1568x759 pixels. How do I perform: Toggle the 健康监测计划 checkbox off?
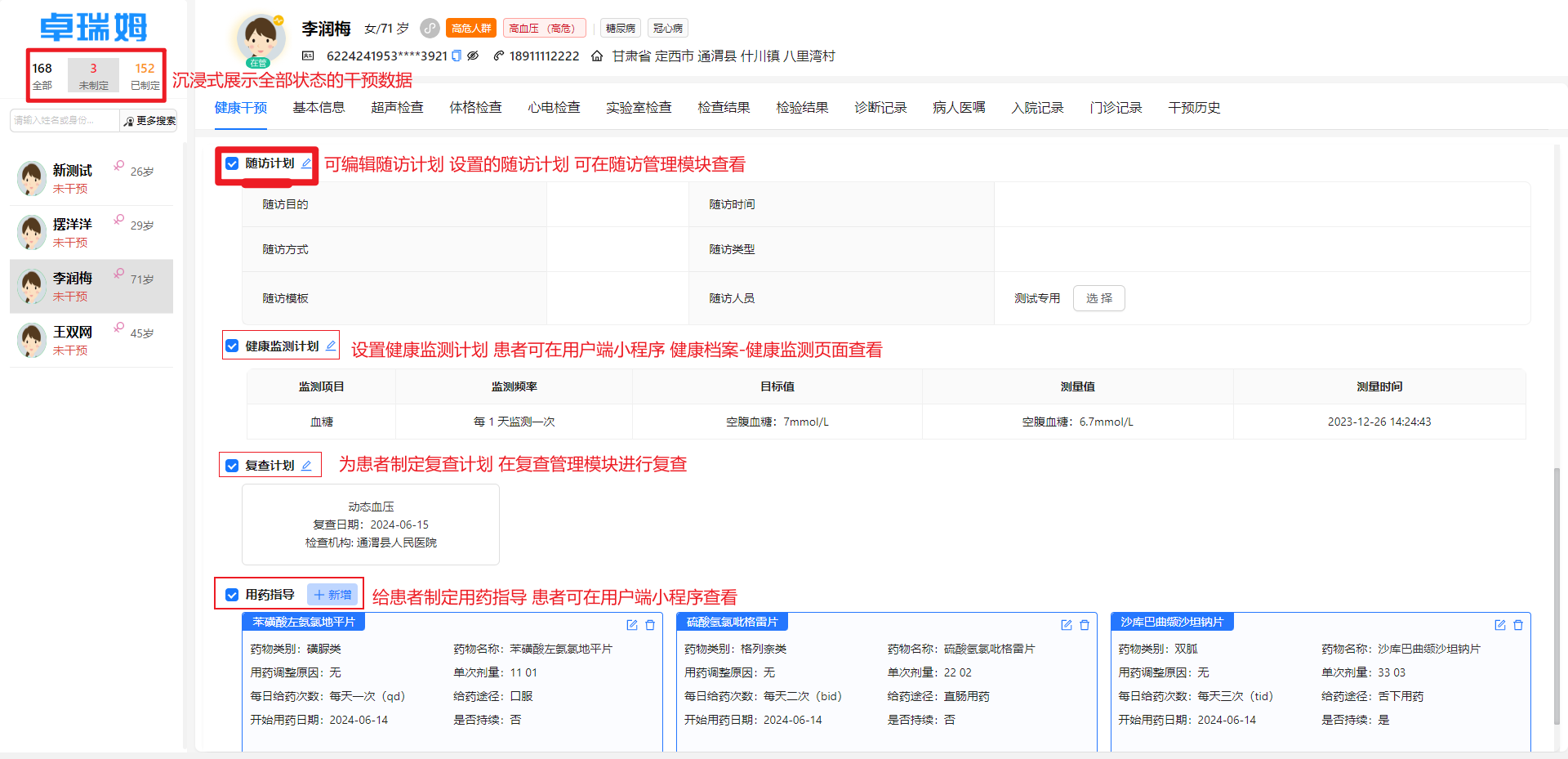pyautogui.click(x=232, y=346)
